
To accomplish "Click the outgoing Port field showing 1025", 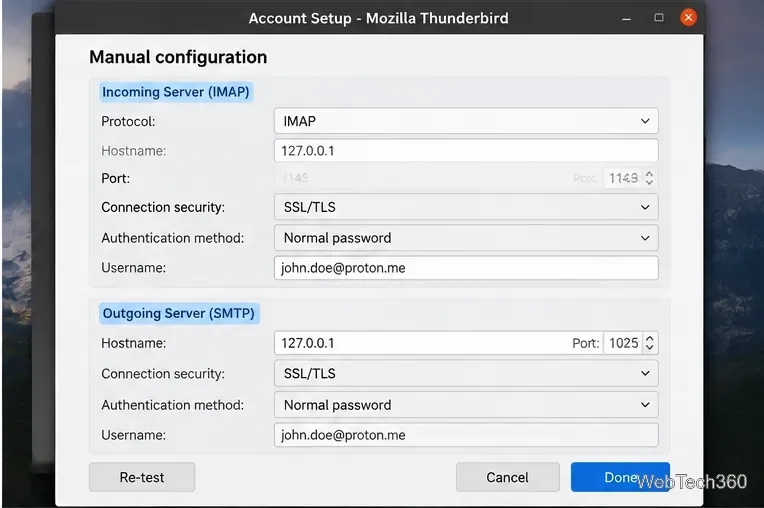I will point(623,343).
